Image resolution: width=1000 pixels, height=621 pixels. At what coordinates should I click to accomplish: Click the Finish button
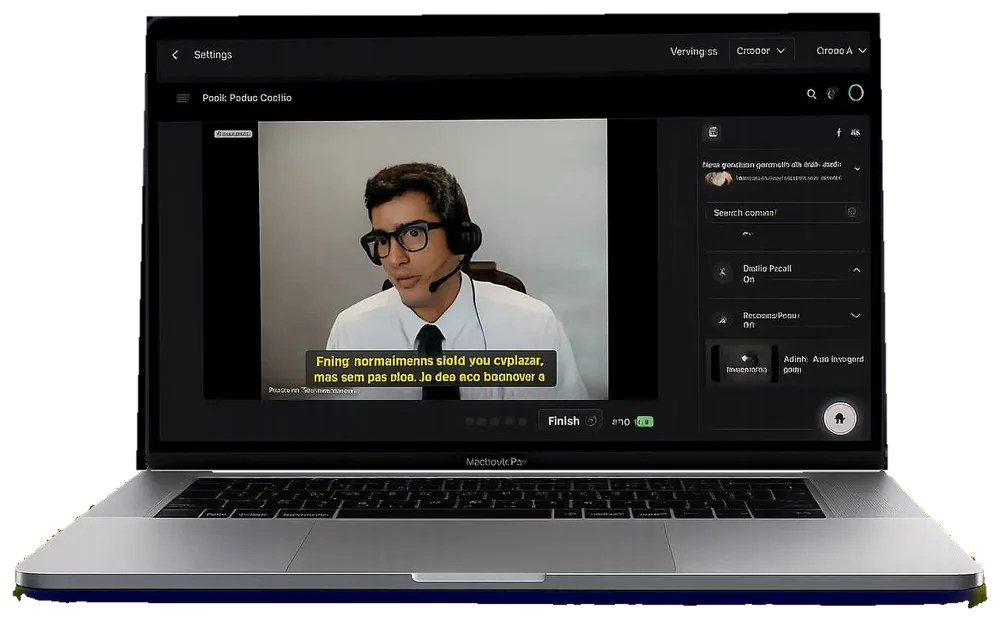pyautogui.click(x=570, y=421)
